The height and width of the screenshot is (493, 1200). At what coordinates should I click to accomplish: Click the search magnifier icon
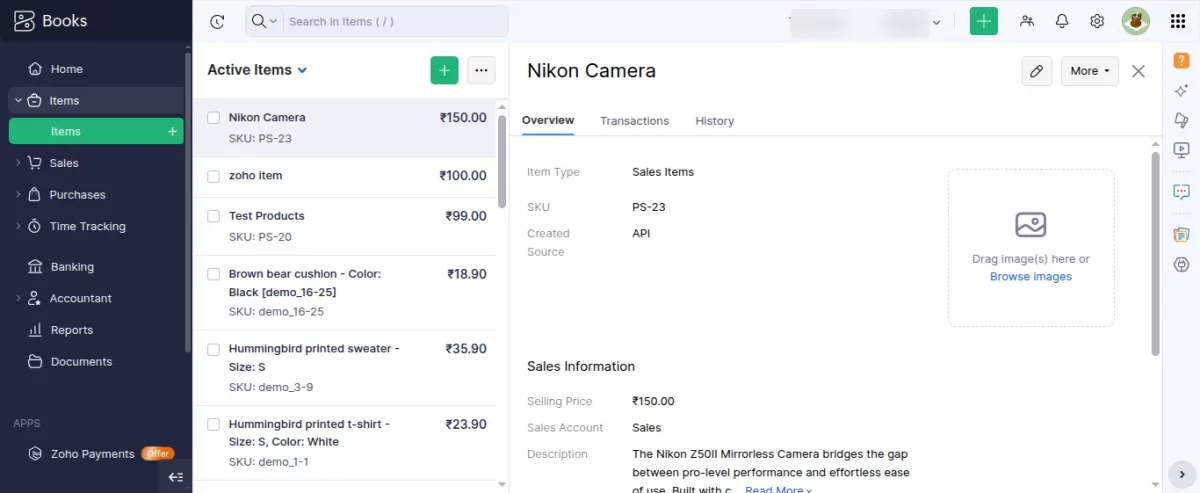click(x=259, y=21)
